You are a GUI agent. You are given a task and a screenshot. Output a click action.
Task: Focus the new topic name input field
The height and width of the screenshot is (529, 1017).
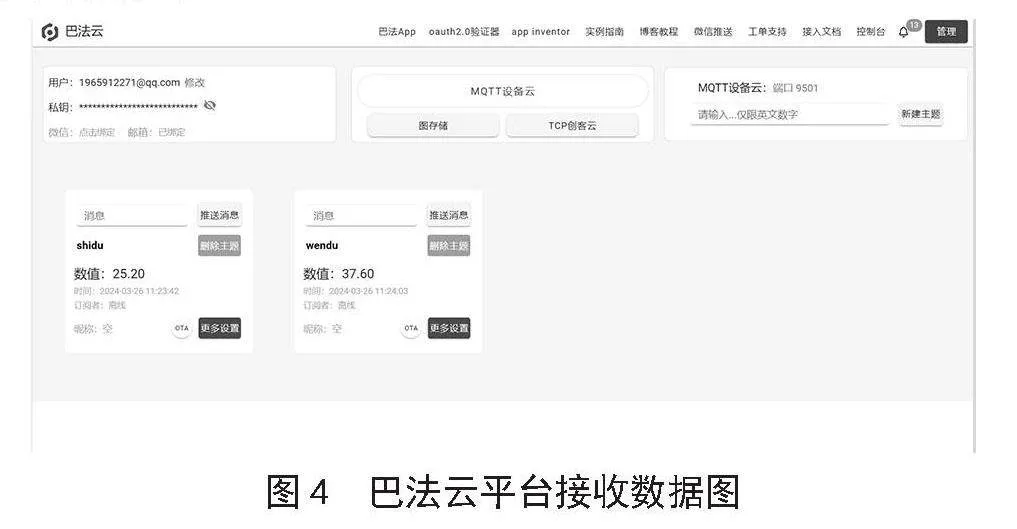[790, 115]
